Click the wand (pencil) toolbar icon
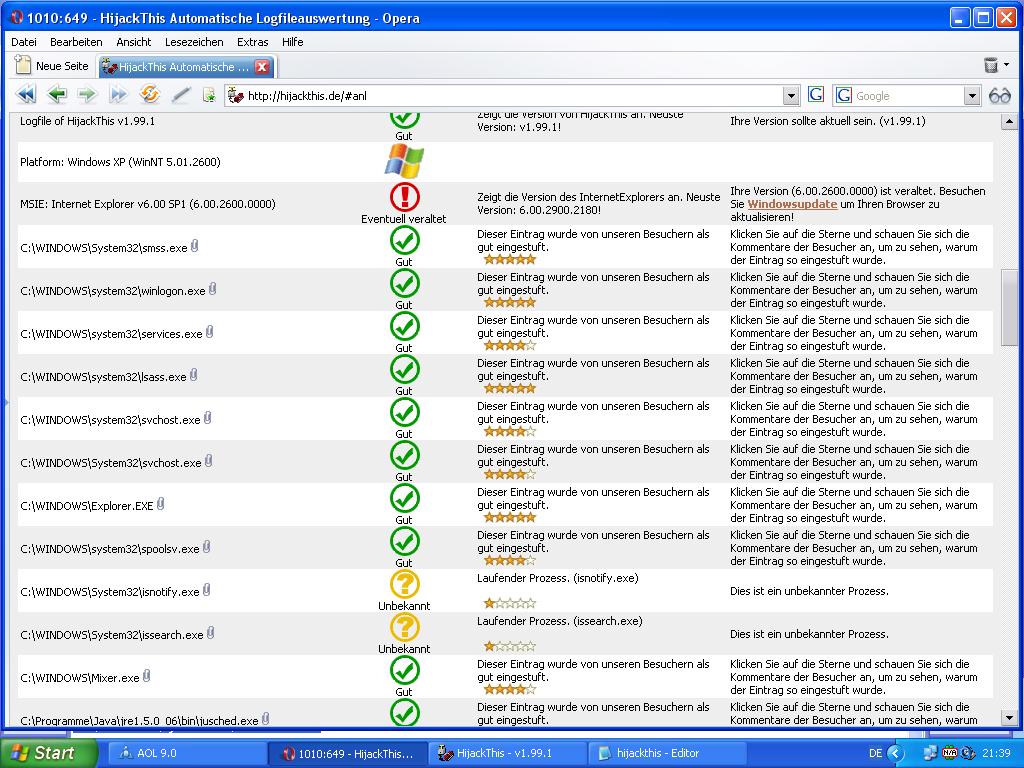 (x=181, y=95)
